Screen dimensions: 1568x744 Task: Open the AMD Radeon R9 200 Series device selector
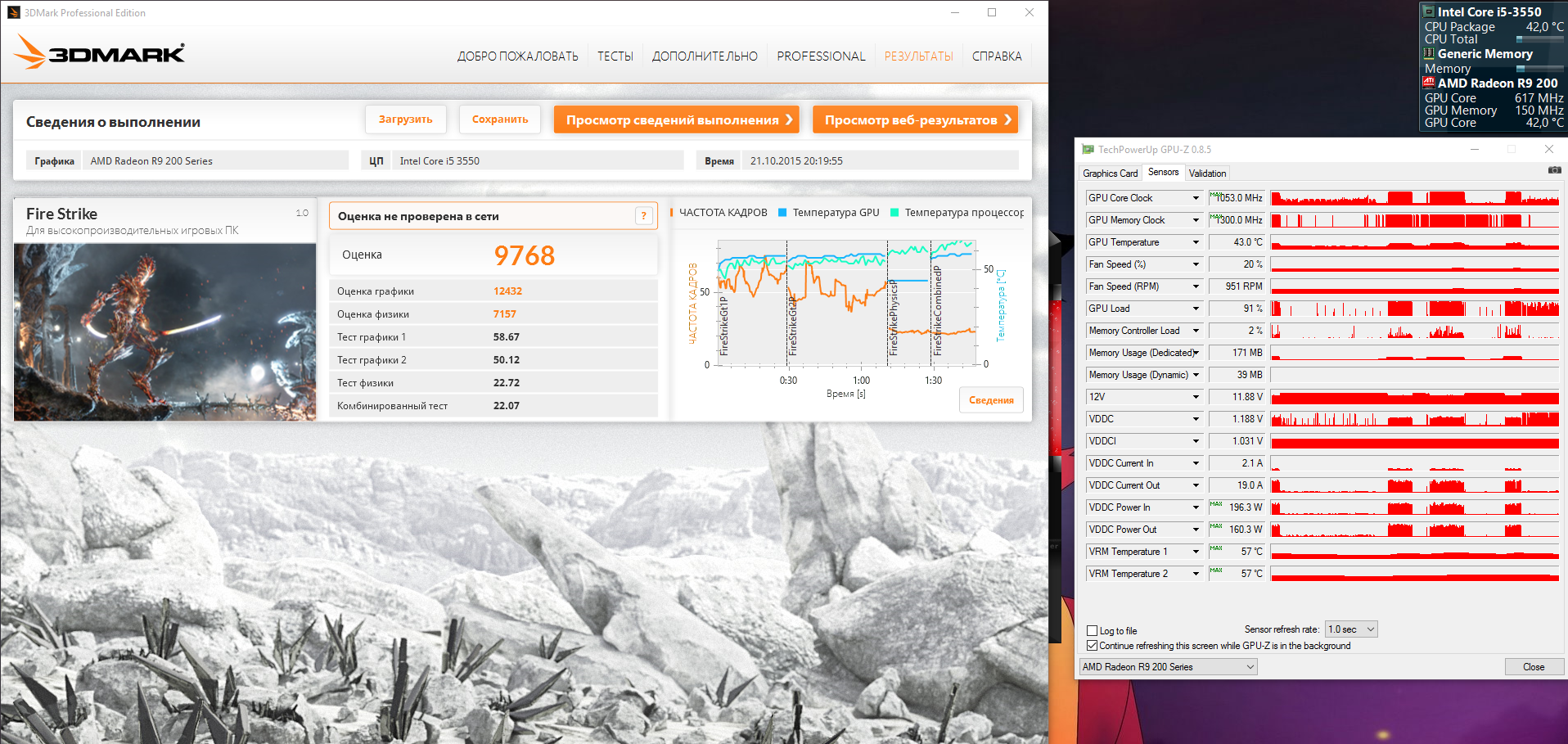pos(1169,667)
